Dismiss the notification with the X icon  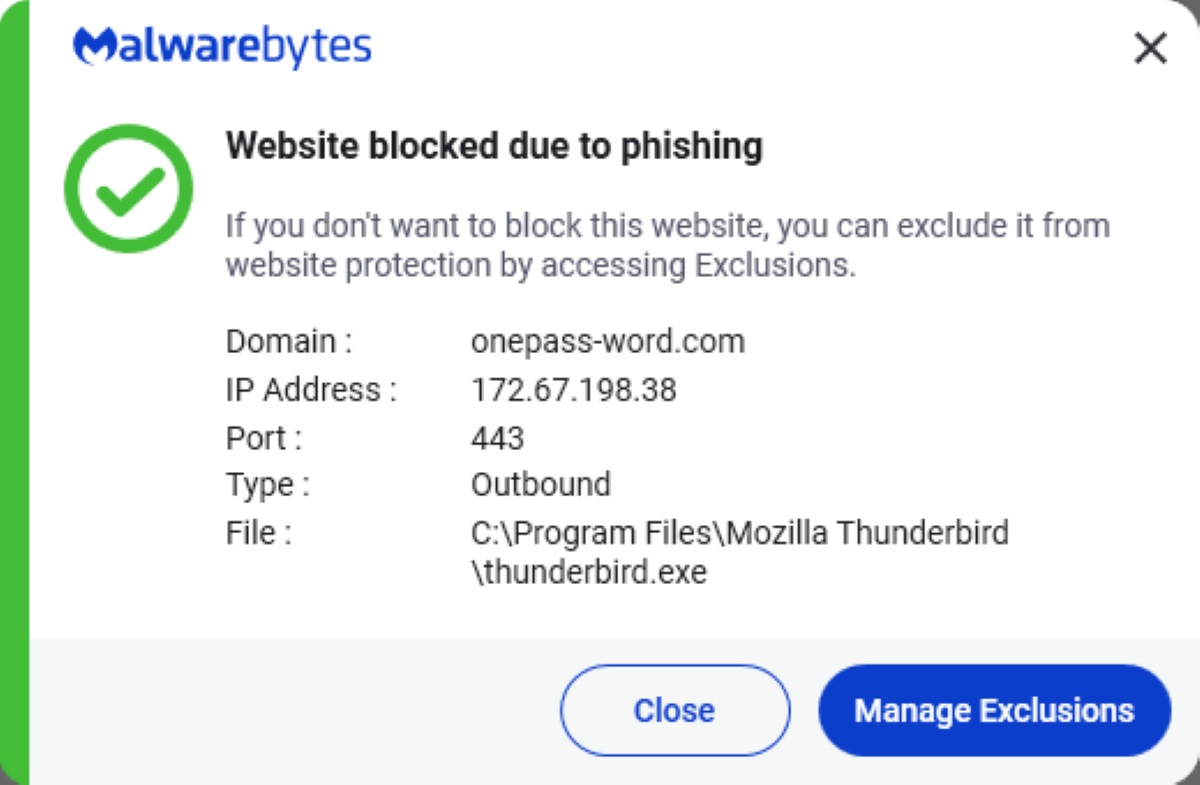[x=1151, y=48]
